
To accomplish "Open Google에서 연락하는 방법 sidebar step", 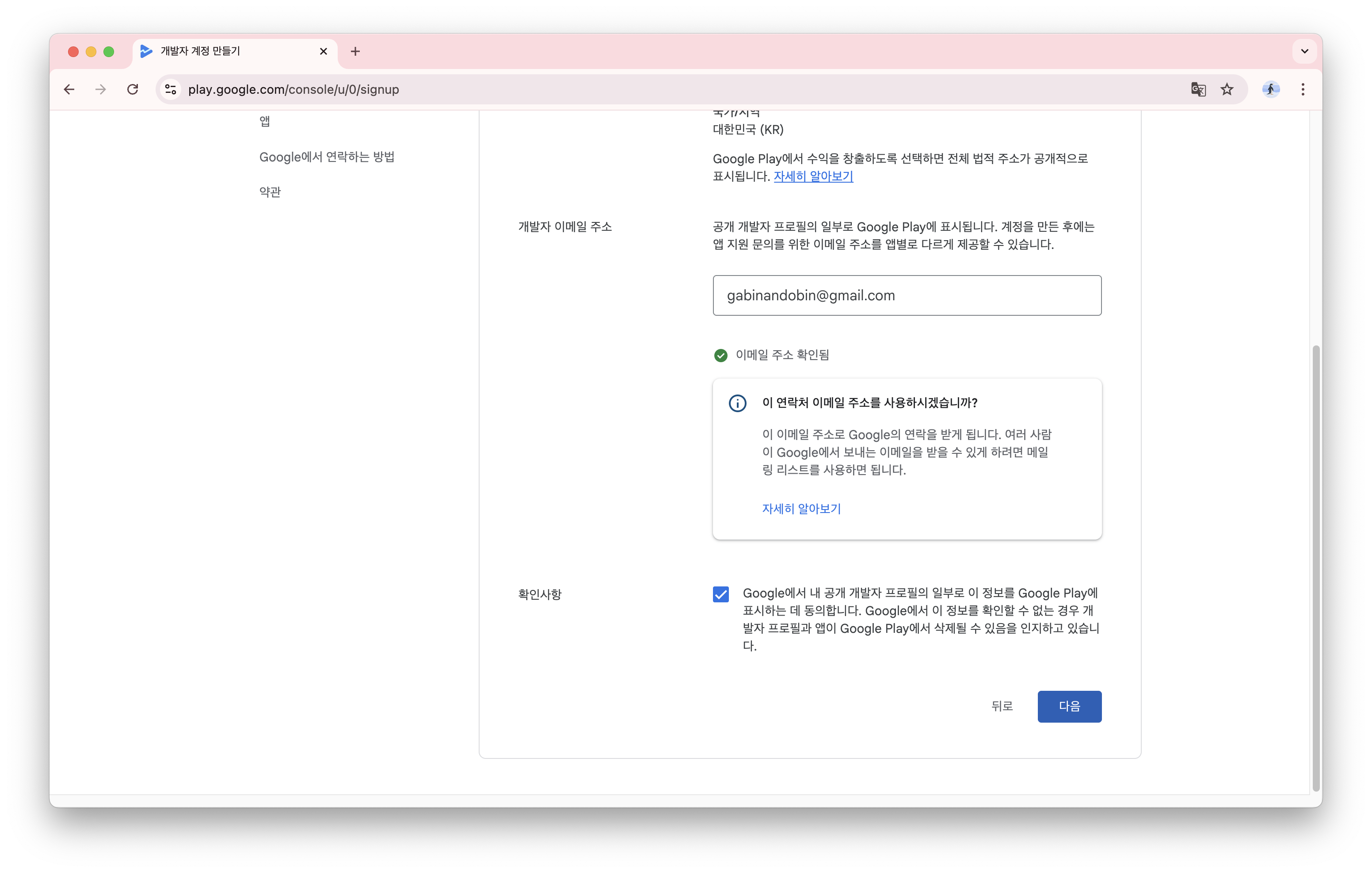I will coord(327,157).
